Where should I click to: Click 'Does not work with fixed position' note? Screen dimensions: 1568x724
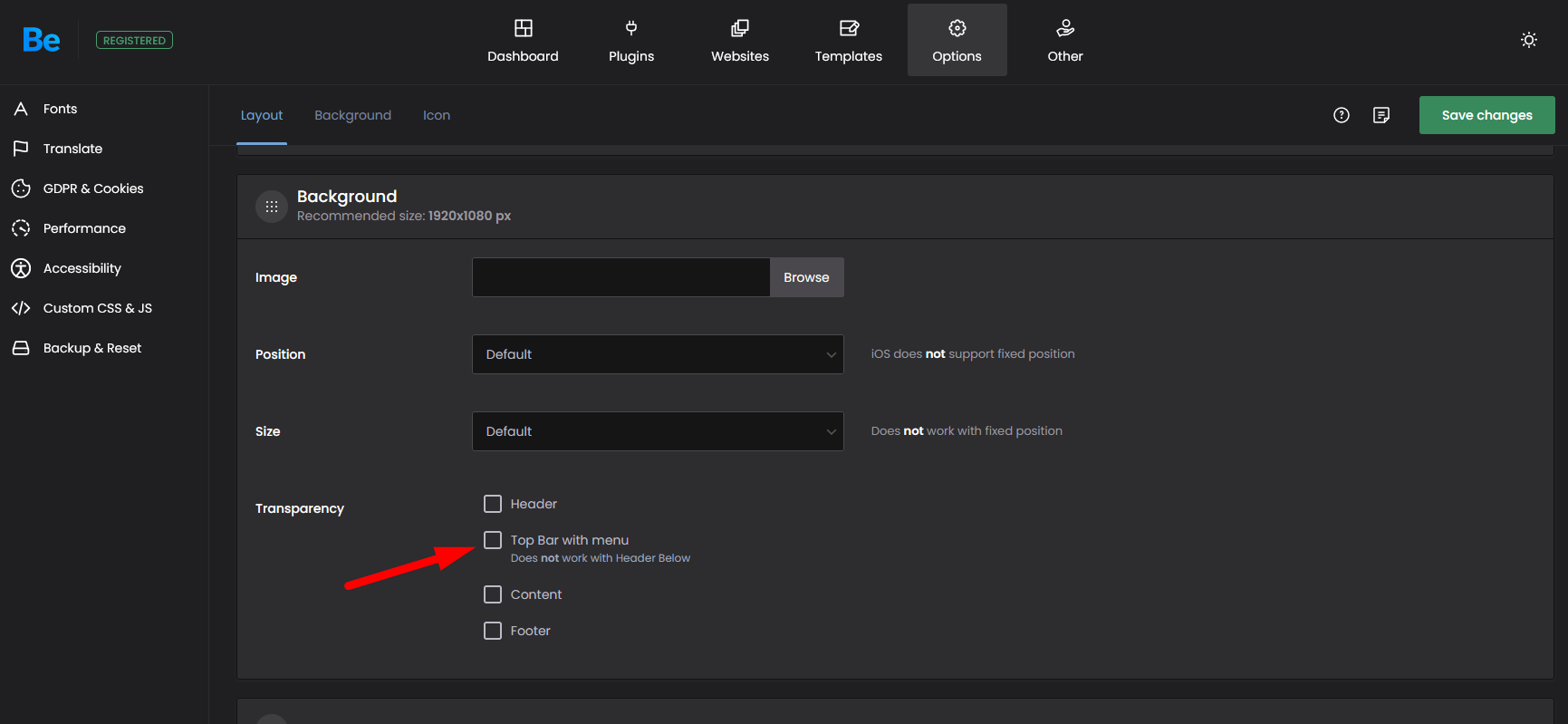(967, 431)
